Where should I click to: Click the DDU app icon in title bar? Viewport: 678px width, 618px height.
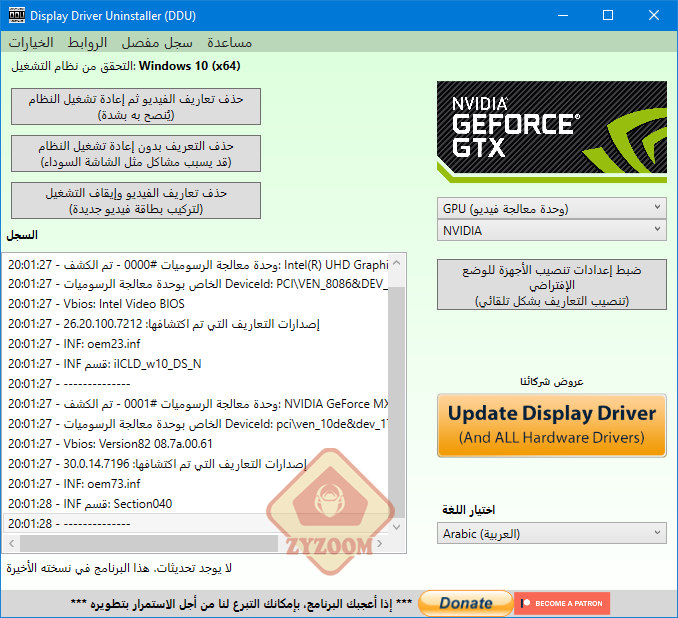pyautogui.click(x=17, y=15)
